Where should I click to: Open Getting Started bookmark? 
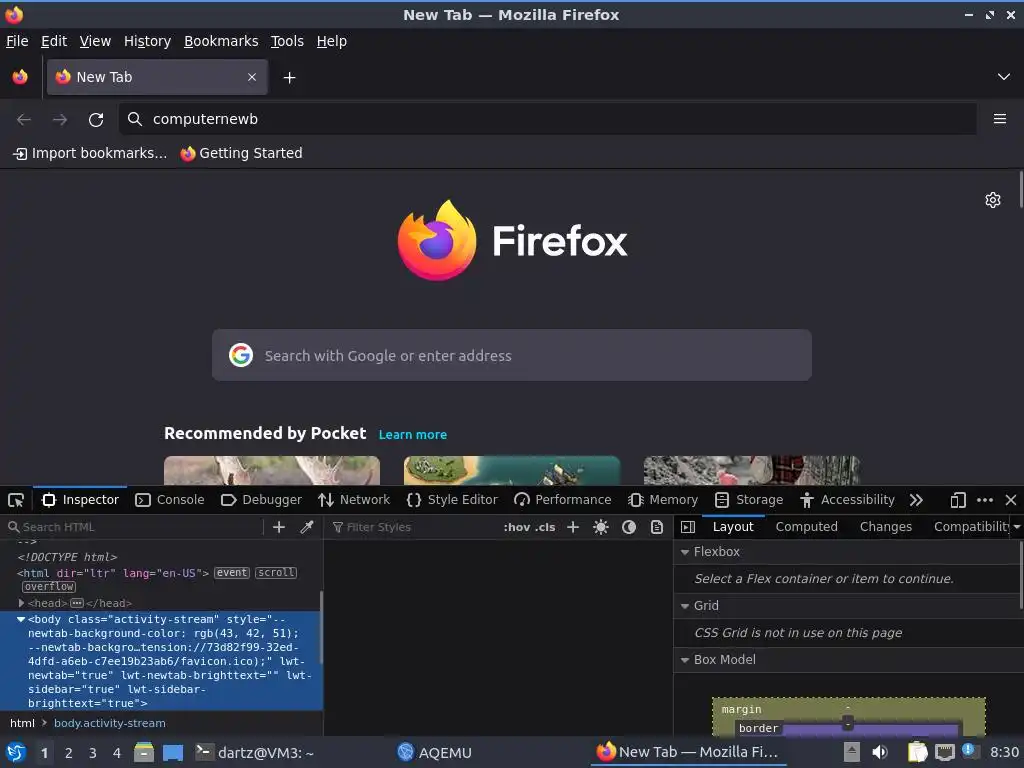[242, 153]
